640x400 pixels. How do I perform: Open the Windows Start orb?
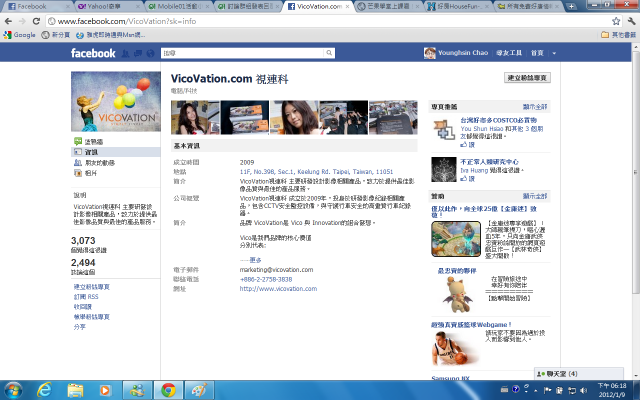(x=13, y=390)
